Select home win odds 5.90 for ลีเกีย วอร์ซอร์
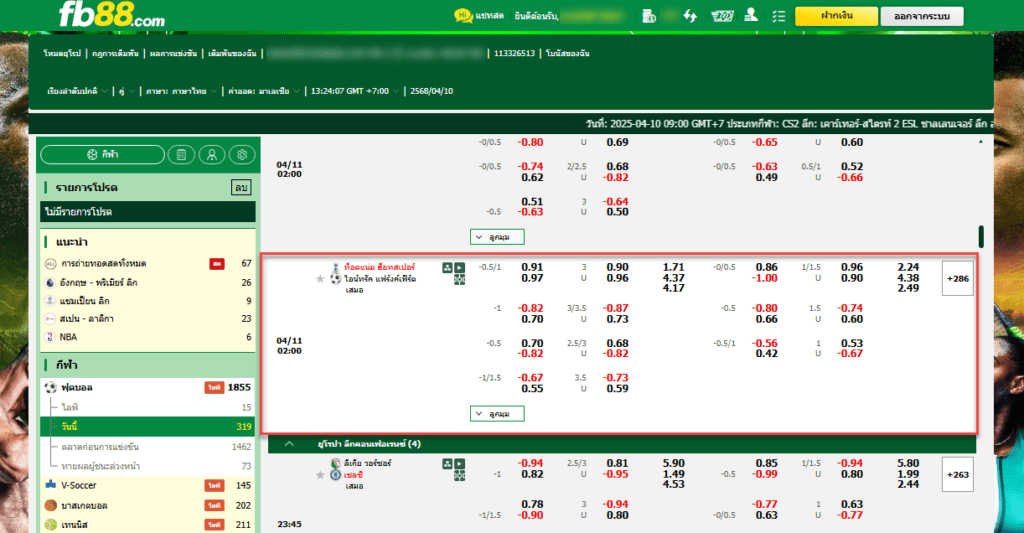Screen dimensions: 1024x533 [x=673, y=463]
